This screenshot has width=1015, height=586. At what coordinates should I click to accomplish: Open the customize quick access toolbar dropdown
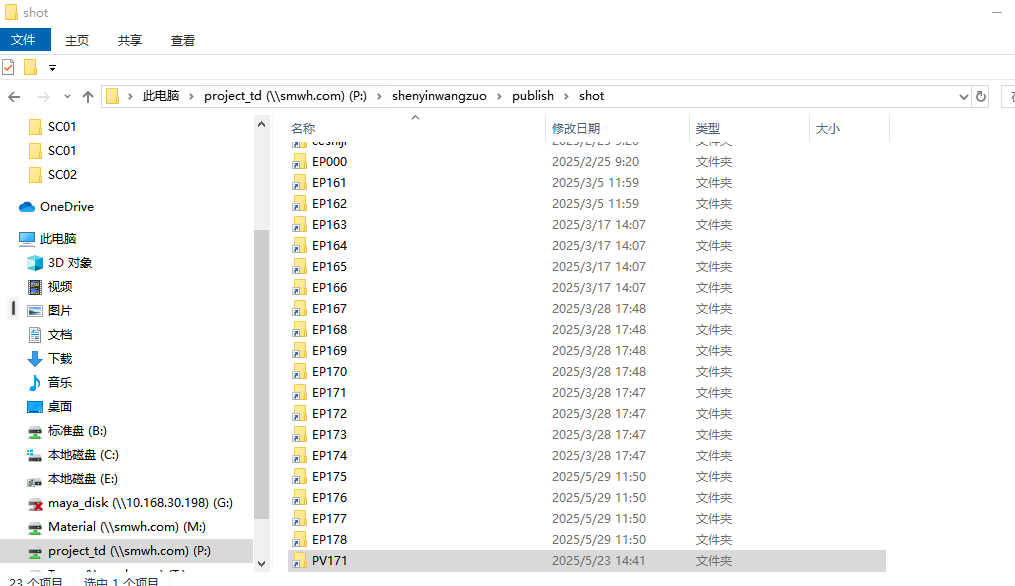click(x=52, y=68)
